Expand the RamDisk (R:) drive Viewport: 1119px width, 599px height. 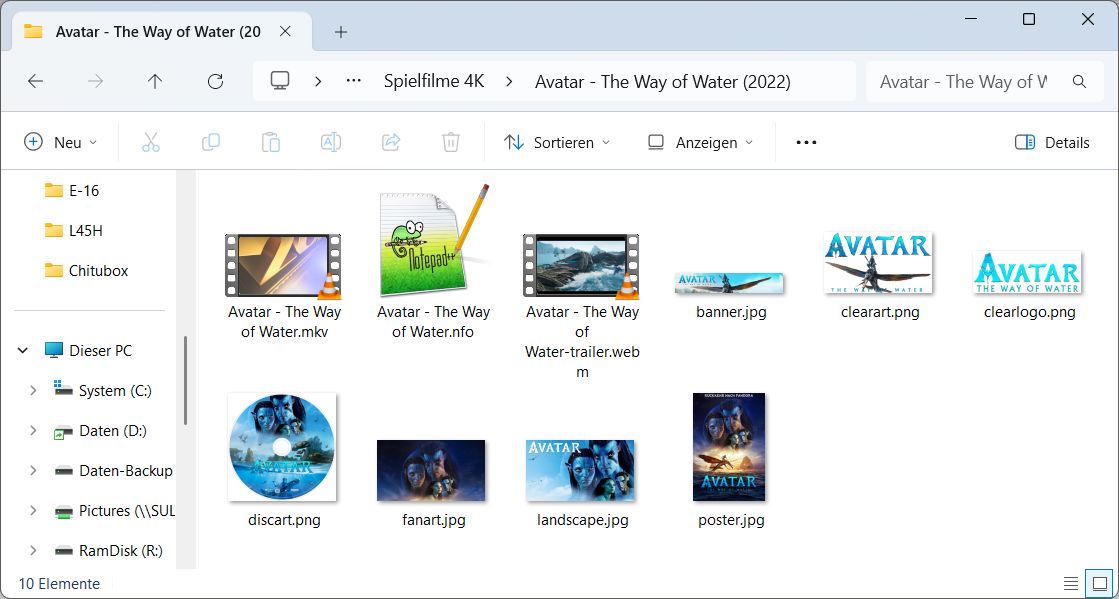click(33, 550)
